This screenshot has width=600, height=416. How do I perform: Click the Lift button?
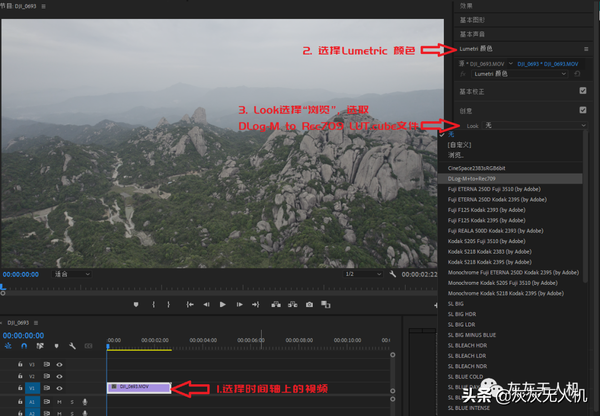[276, 304]
